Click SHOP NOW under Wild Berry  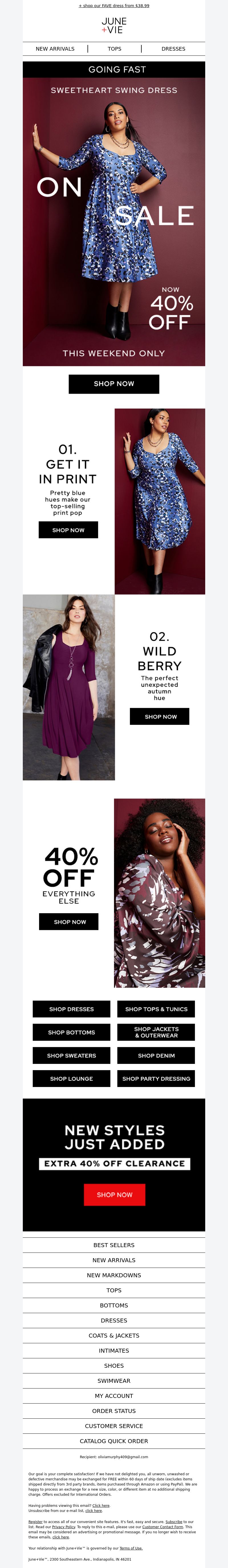(160, 716)
